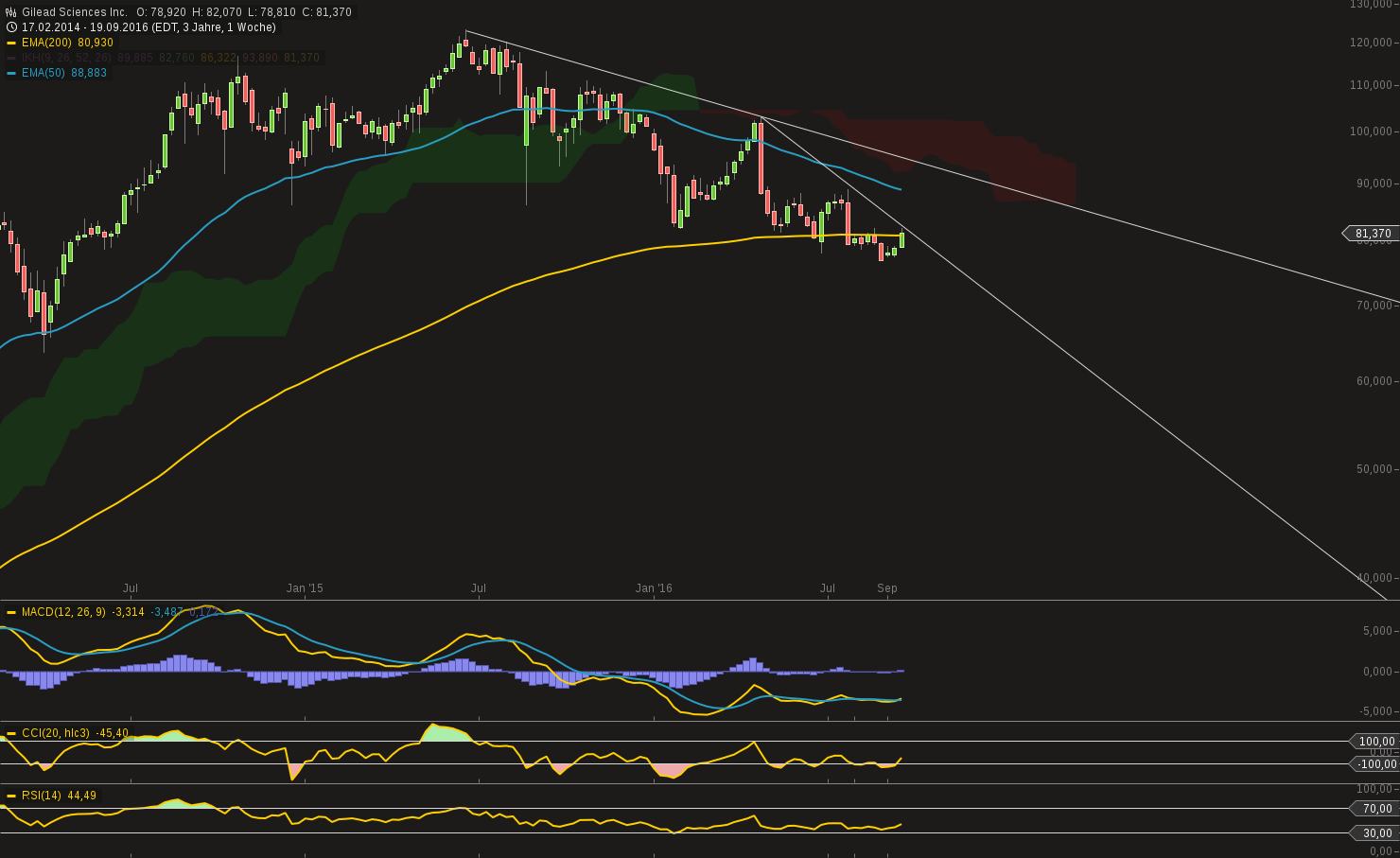Select the Gilead Sciences Inc. title text

[x=71, y=11]
